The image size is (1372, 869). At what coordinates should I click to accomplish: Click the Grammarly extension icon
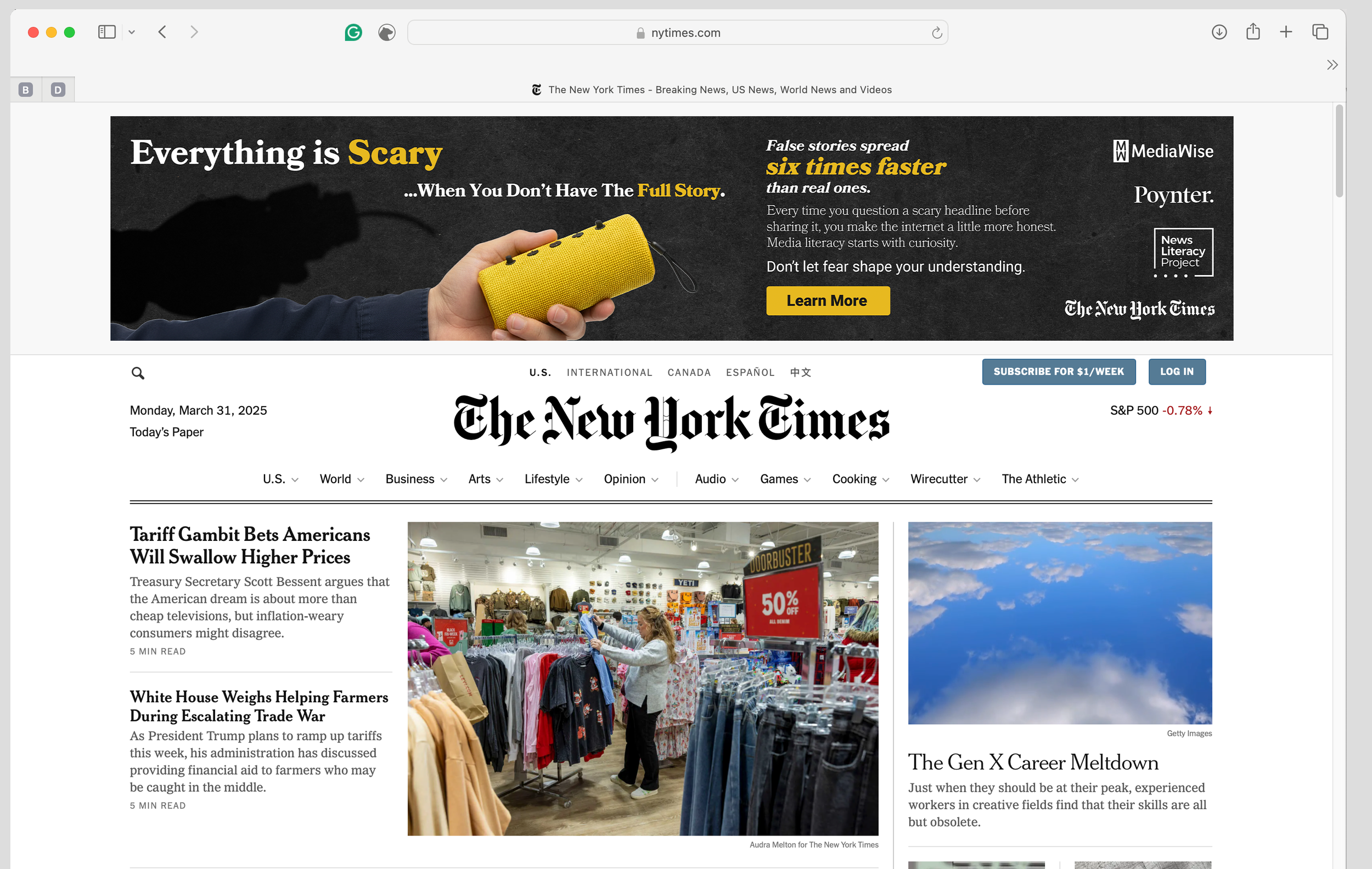click(353, 32)
